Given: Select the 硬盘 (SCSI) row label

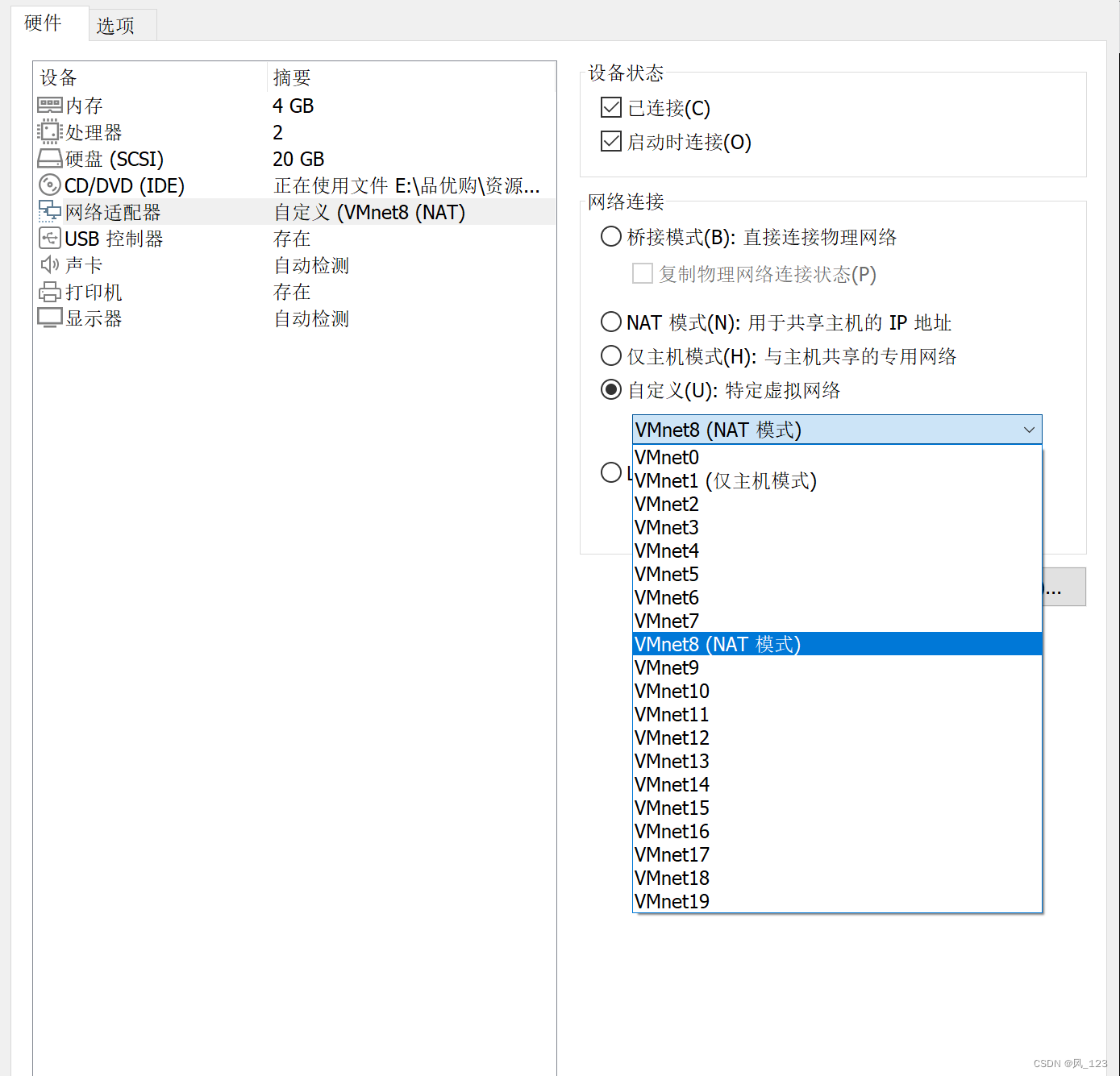Looking at the screenshot, I should [x=114, y=159].
